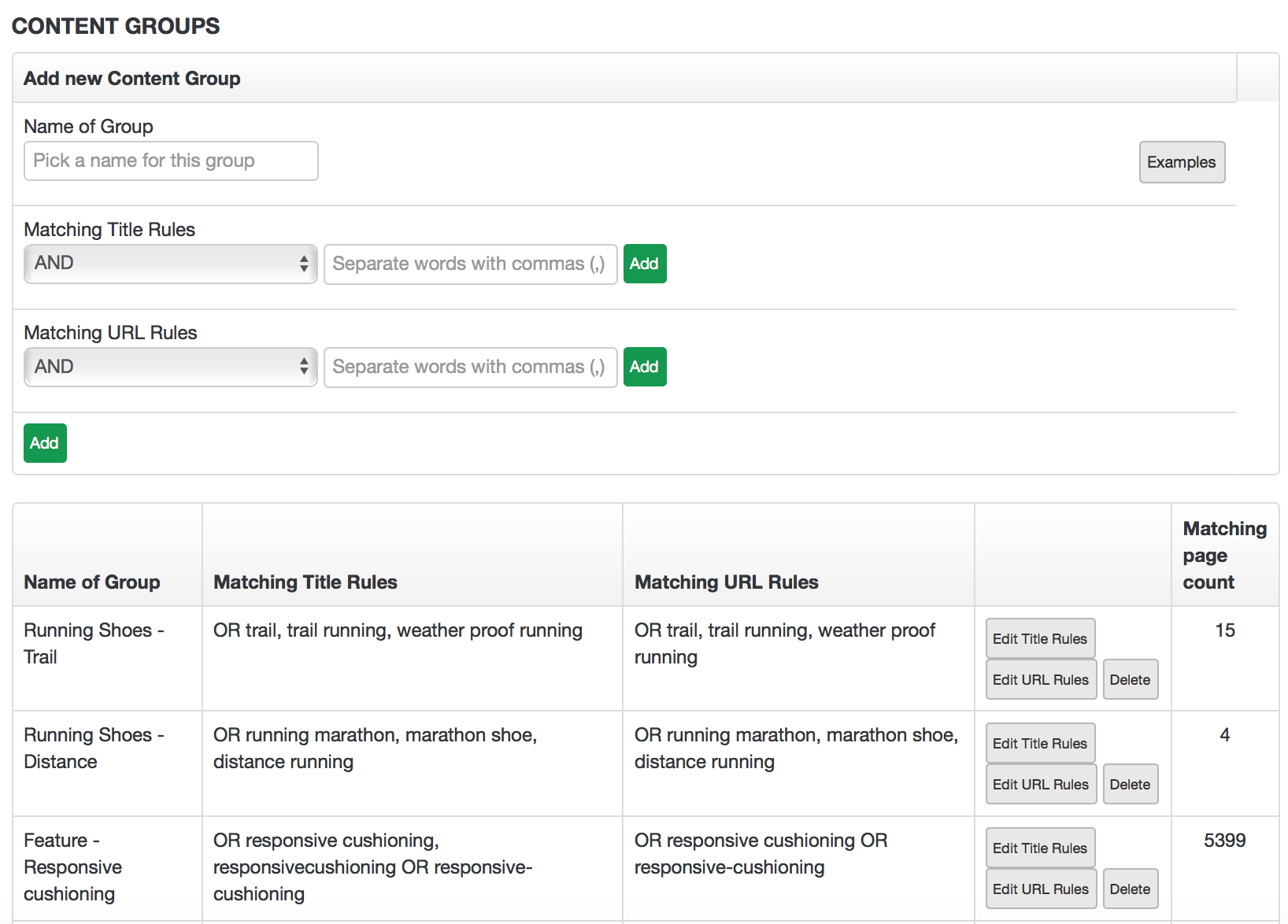Focus the URL Rules words input field
This screenshot has width=1288, height=924.
tap(470, 367)
